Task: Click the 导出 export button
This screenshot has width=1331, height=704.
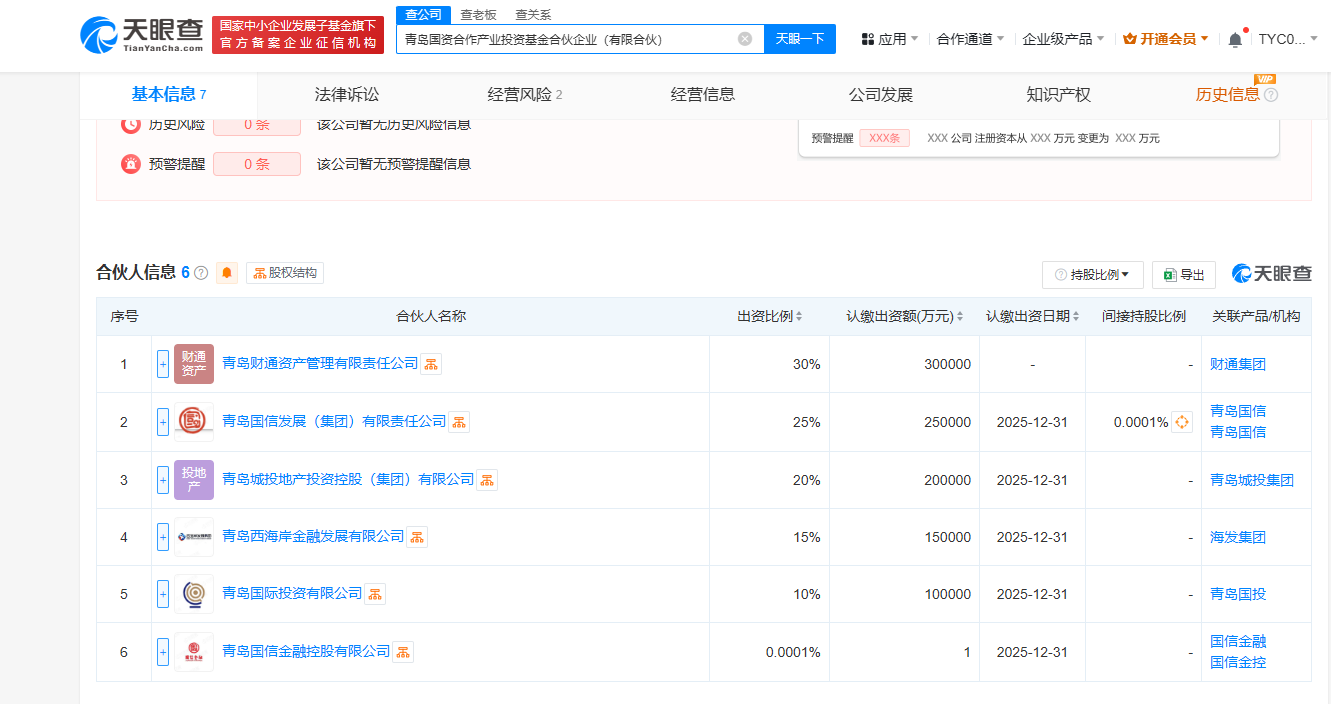Action: pyautogui.click(x=1184, y=274)
